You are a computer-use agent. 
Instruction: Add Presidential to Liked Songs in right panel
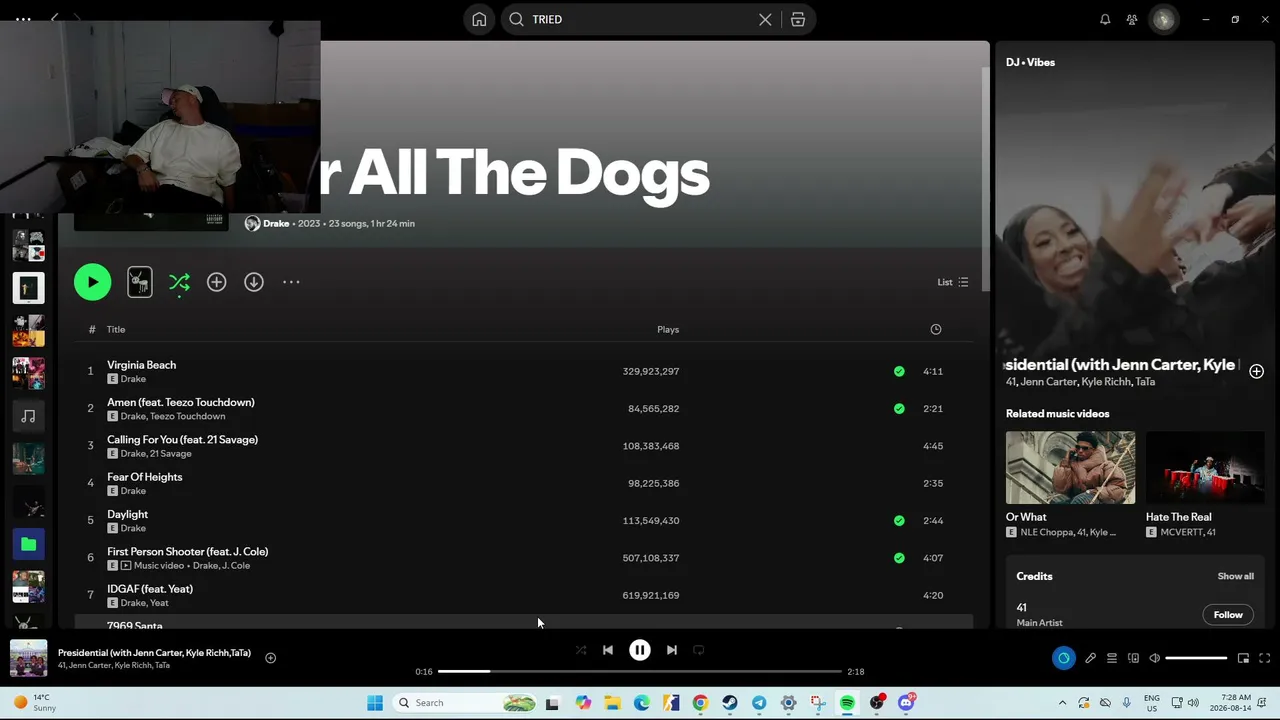(x=1256, y=371)
